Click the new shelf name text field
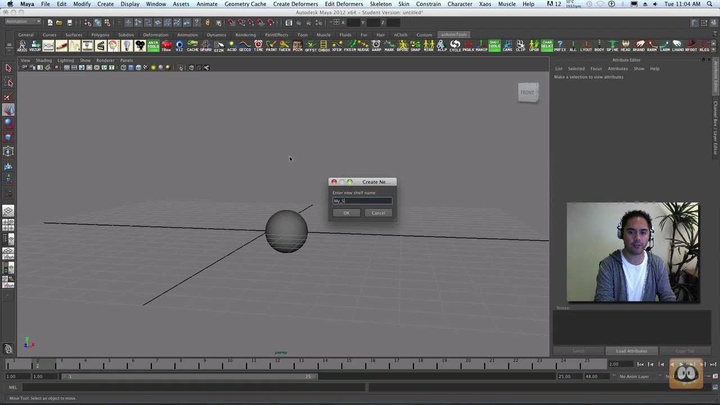This screenshot has height=405, width=720. pos(361,200)
